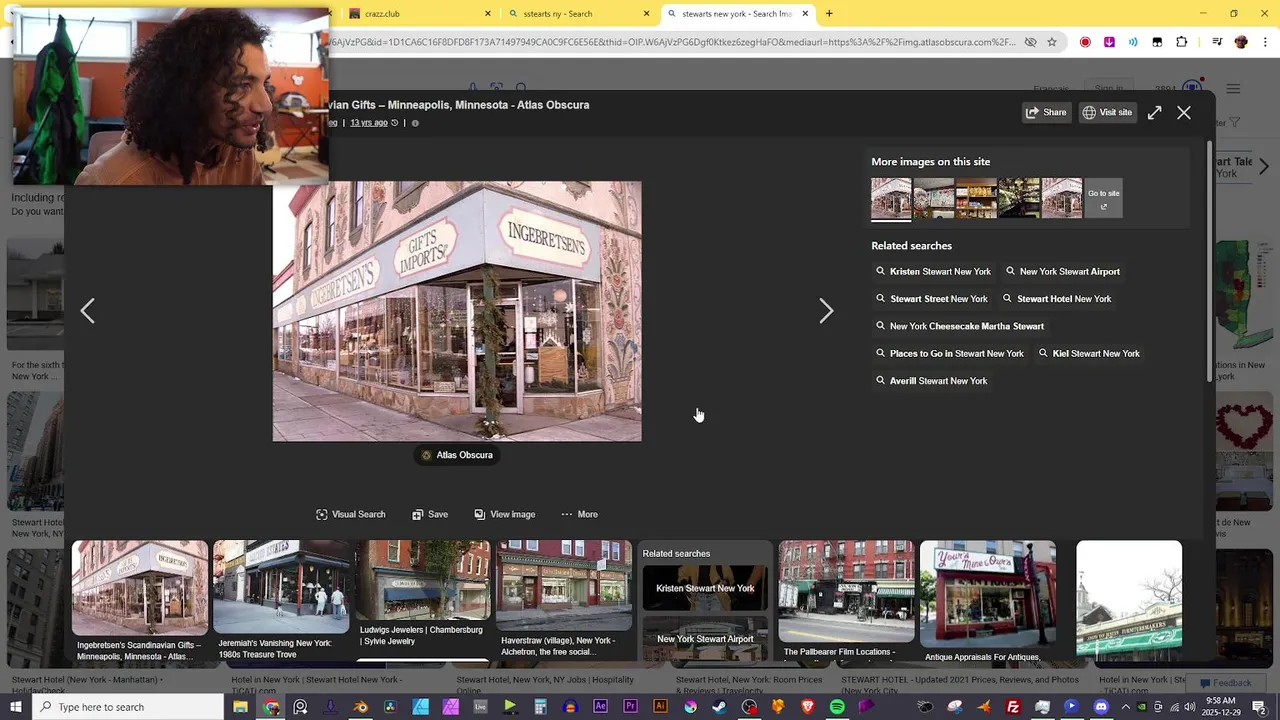Click New York Cheesecake Martha Stewart suggestion
Viewport: 1280px width, 720px height.
tap(959, 326)
